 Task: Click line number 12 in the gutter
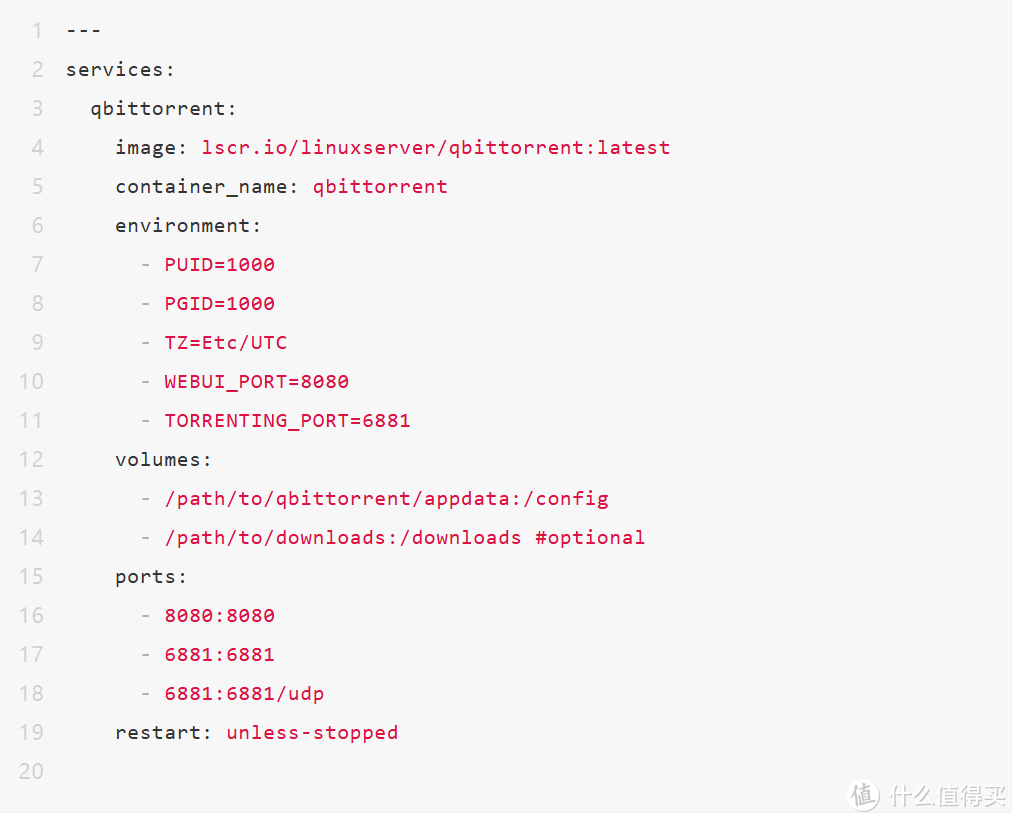[x=32, y=460]
